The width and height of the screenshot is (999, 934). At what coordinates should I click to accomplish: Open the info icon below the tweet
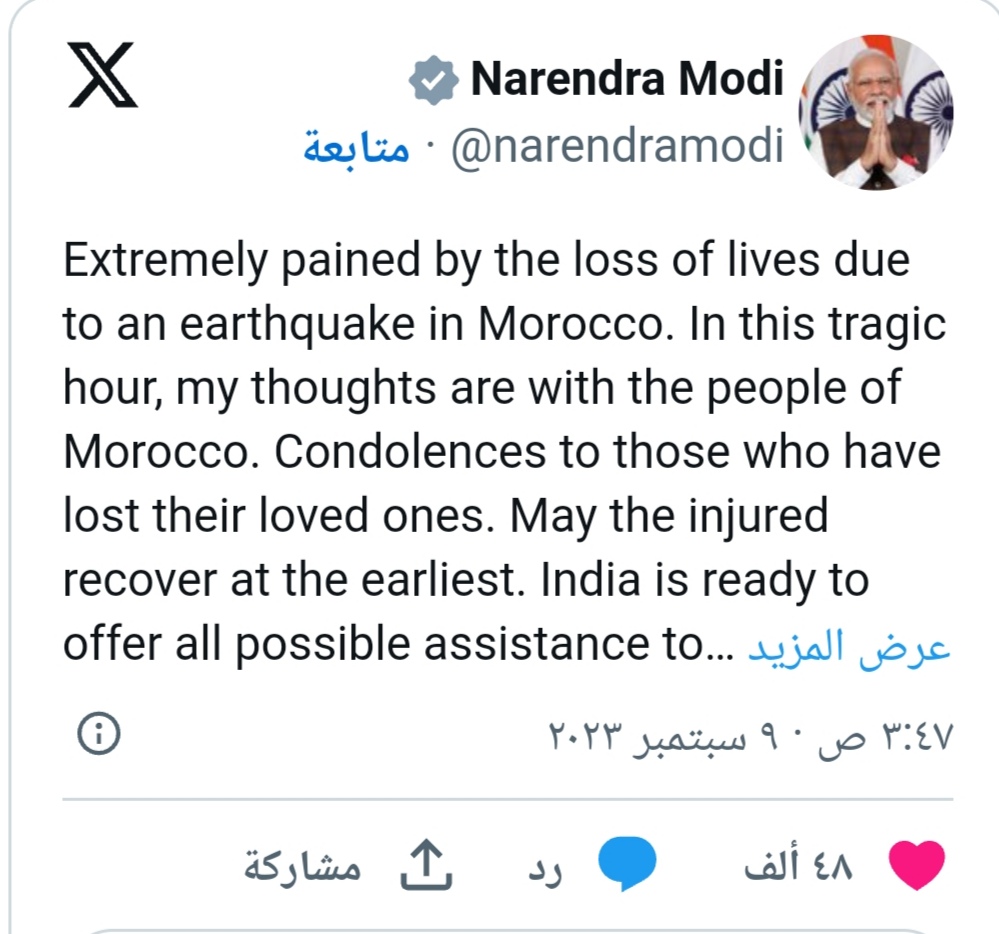tap(98, 736)
